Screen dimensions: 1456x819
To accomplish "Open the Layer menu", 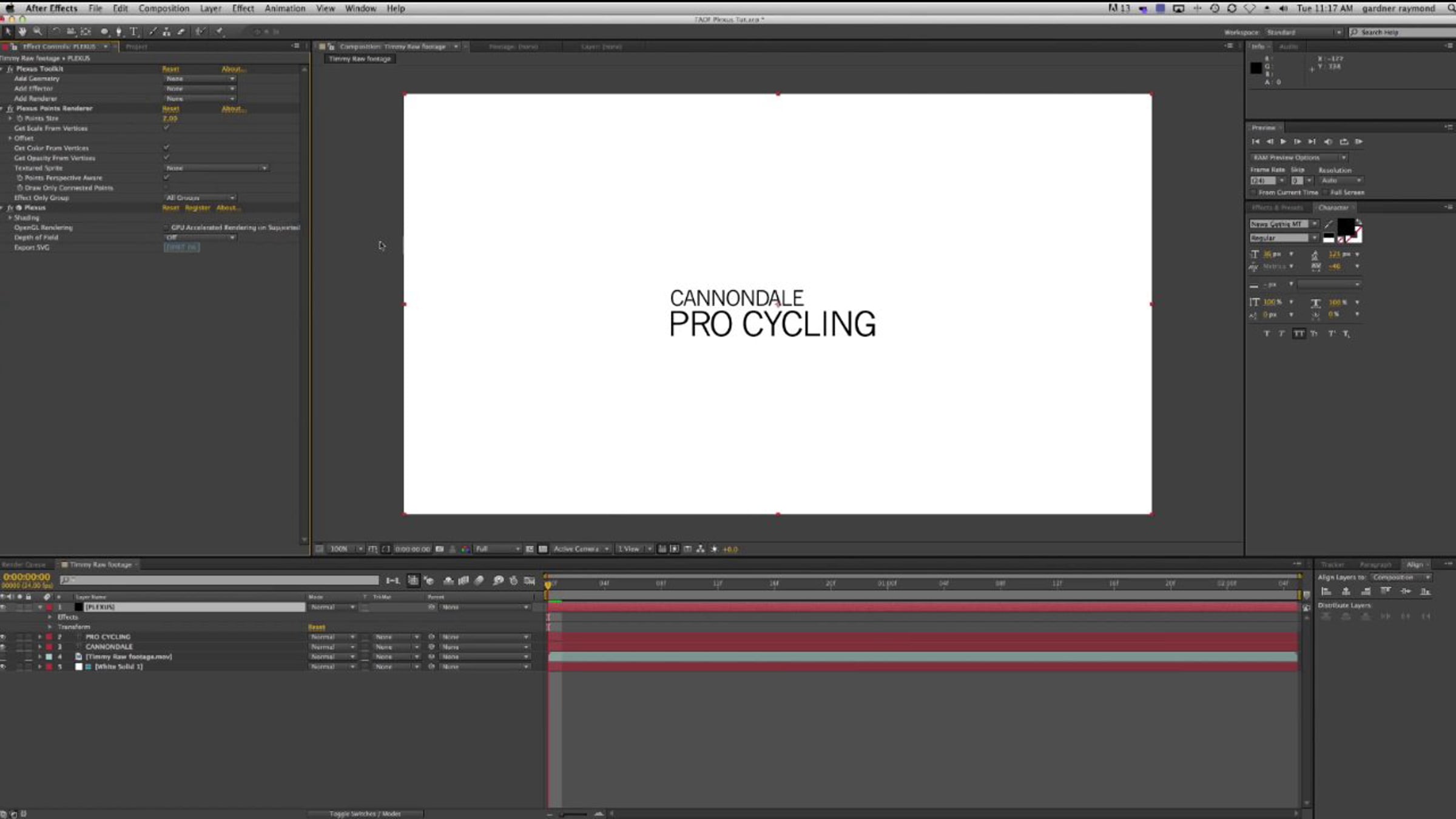I will click(x=211, y=8).
